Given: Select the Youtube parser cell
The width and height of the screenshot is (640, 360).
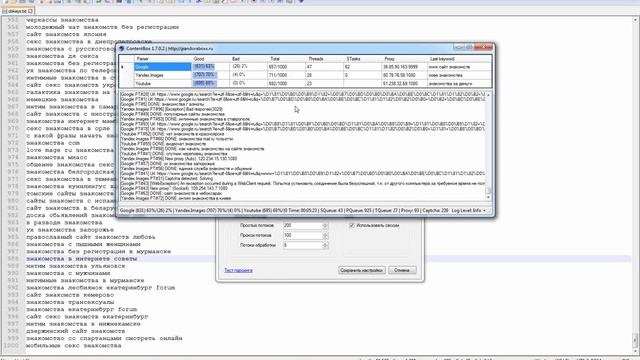Looking at the screenshot, I should tap(162, 83).
